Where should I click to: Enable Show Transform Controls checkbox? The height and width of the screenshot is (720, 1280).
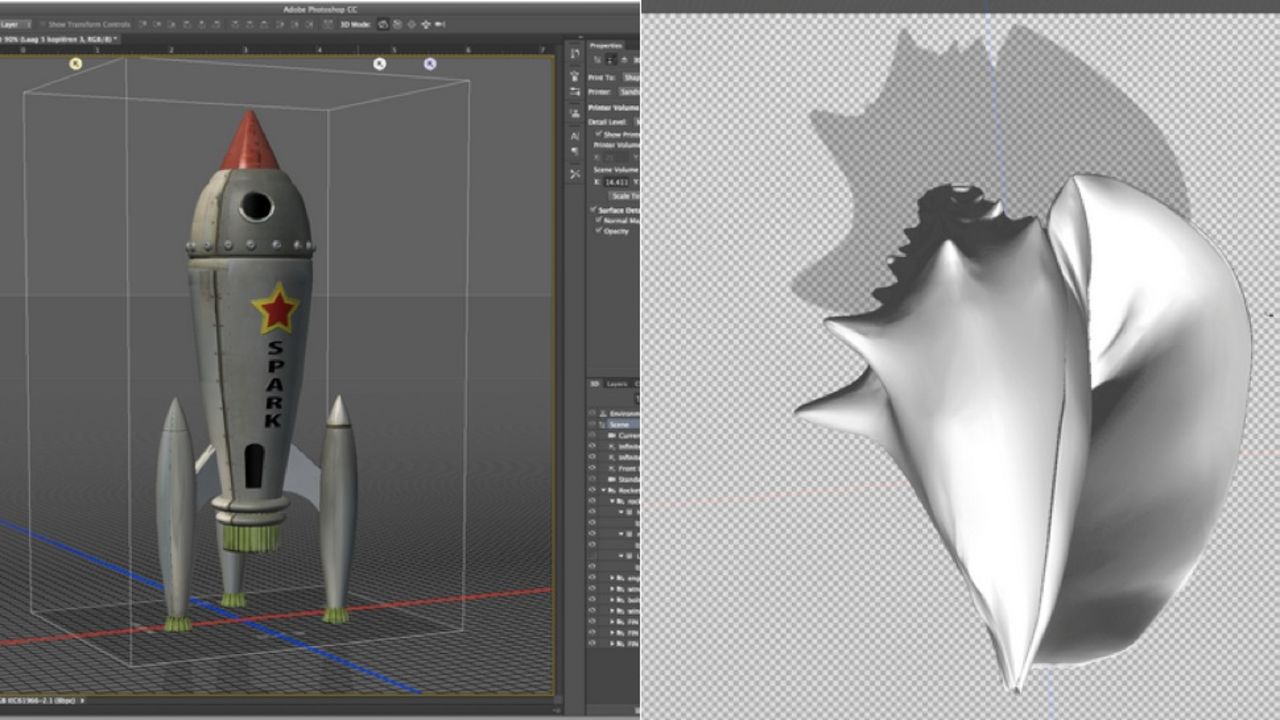pos(41,24)
